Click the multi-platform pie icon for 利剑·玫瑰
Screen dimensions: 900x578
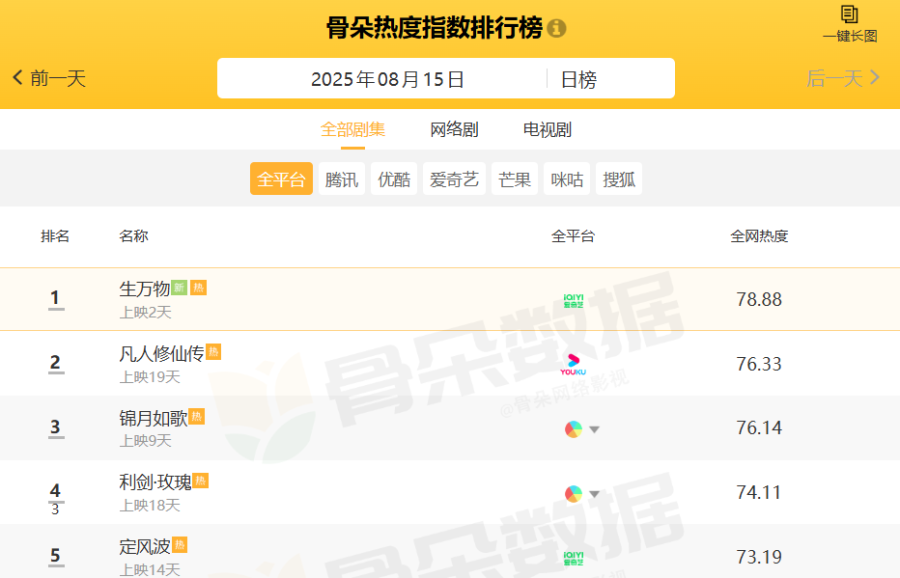tap(573, 494)
